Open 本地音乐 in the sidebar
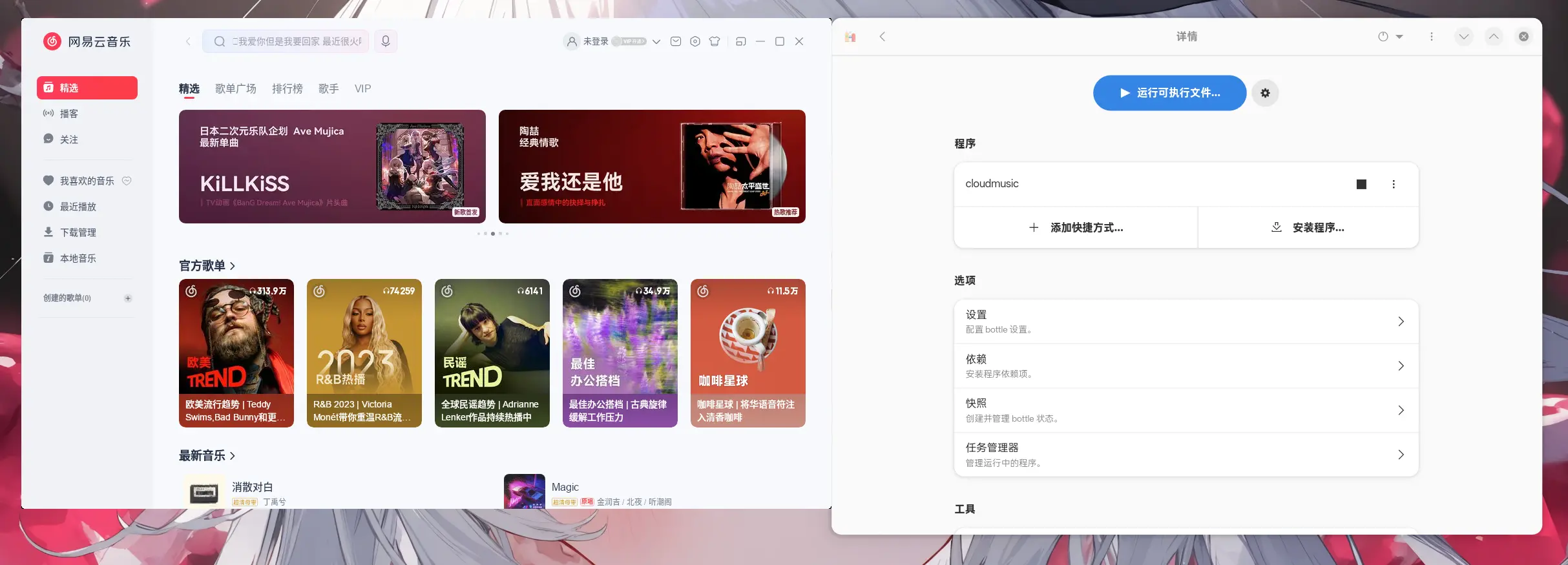Viewport: 1568px width, 565px height. click(87, 258)
